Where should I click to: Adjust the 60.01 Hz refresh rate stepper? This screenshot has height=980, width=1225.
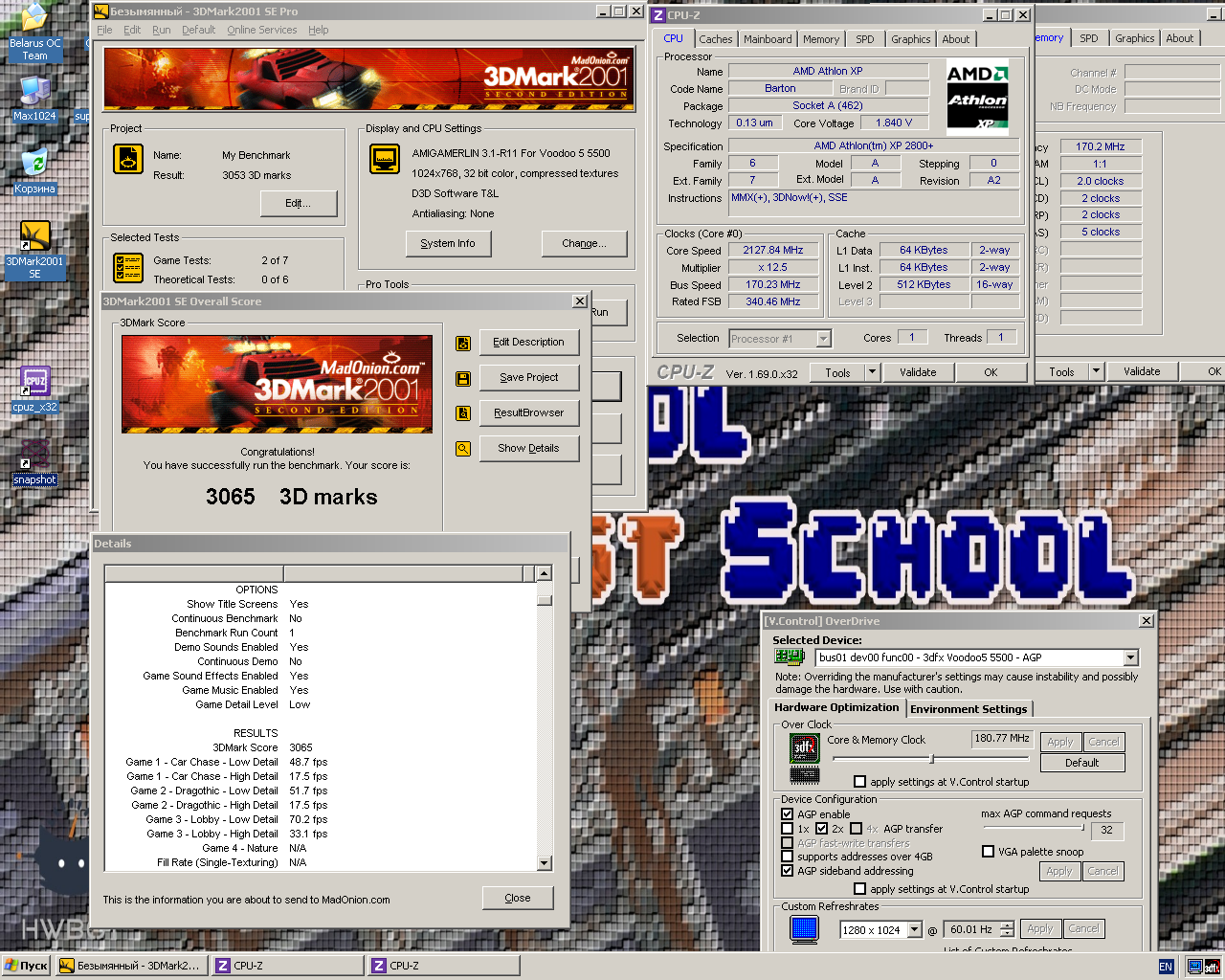[1007, 929]
